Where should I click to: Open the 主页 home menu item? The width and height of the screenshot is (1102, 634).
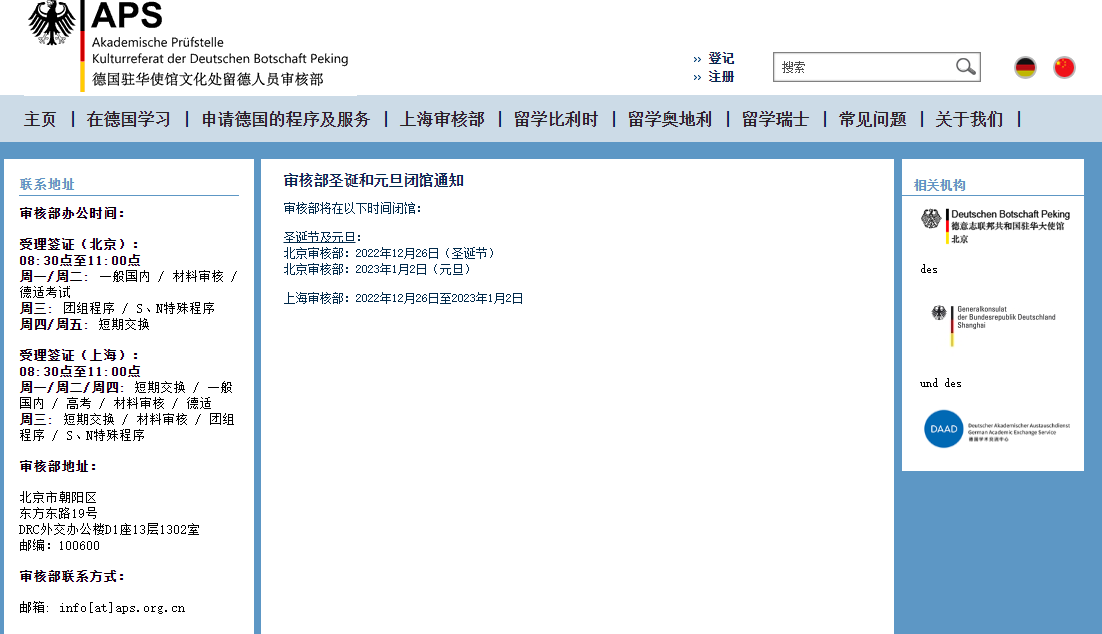click(40, 119)
